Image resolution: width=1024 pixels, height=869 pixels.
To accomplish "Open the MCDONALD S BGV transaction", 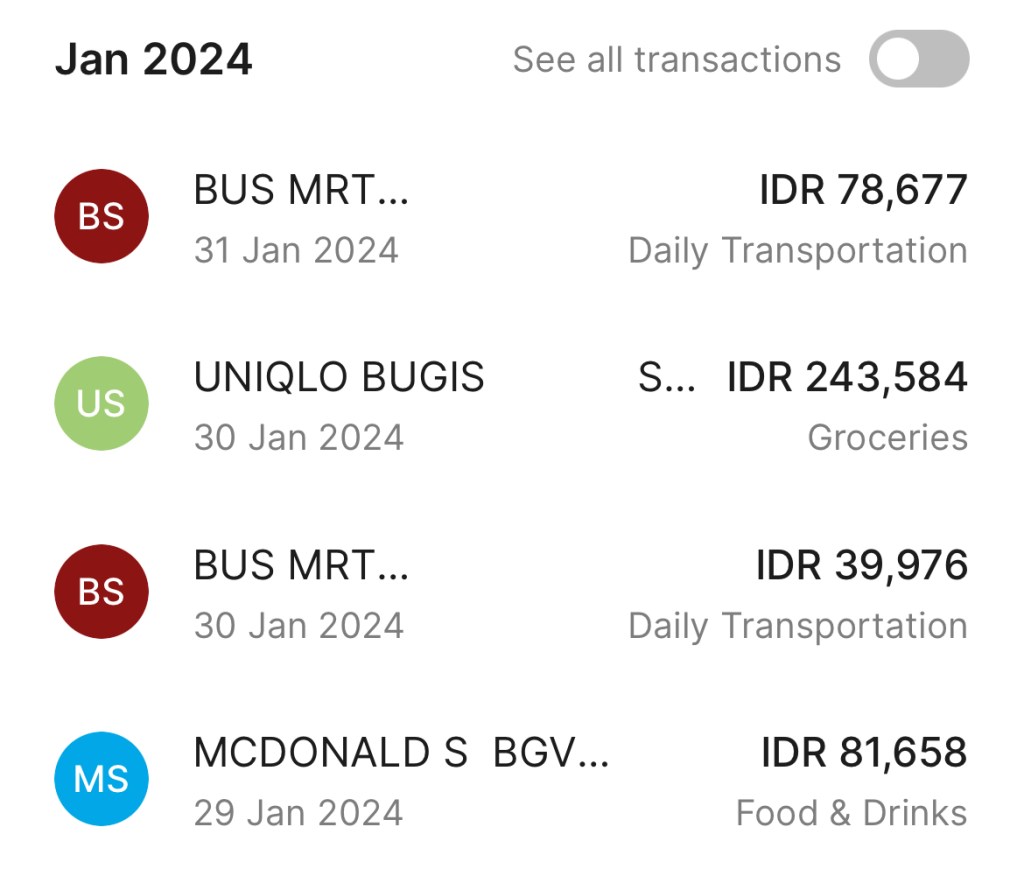I will pos(400,752).
